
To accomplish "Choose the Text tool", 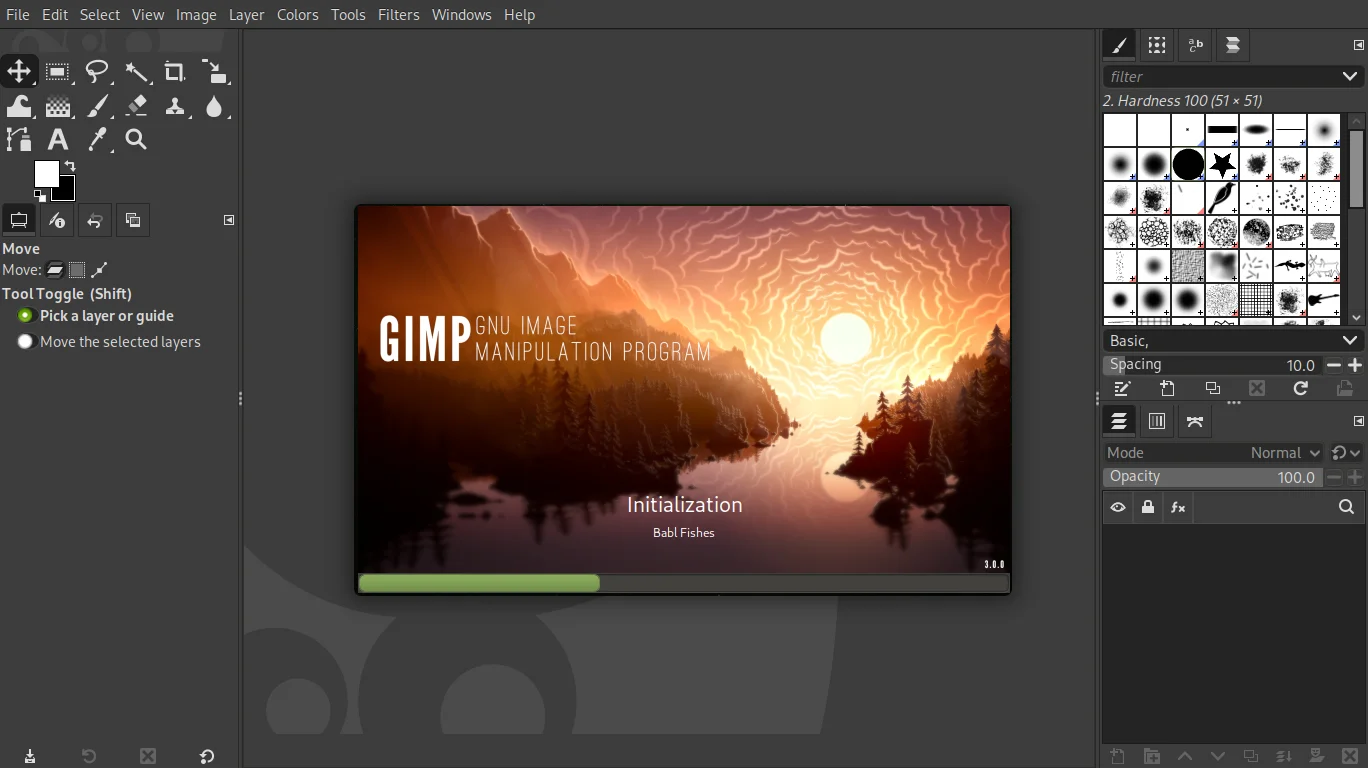I will click(x=58, y=140).
